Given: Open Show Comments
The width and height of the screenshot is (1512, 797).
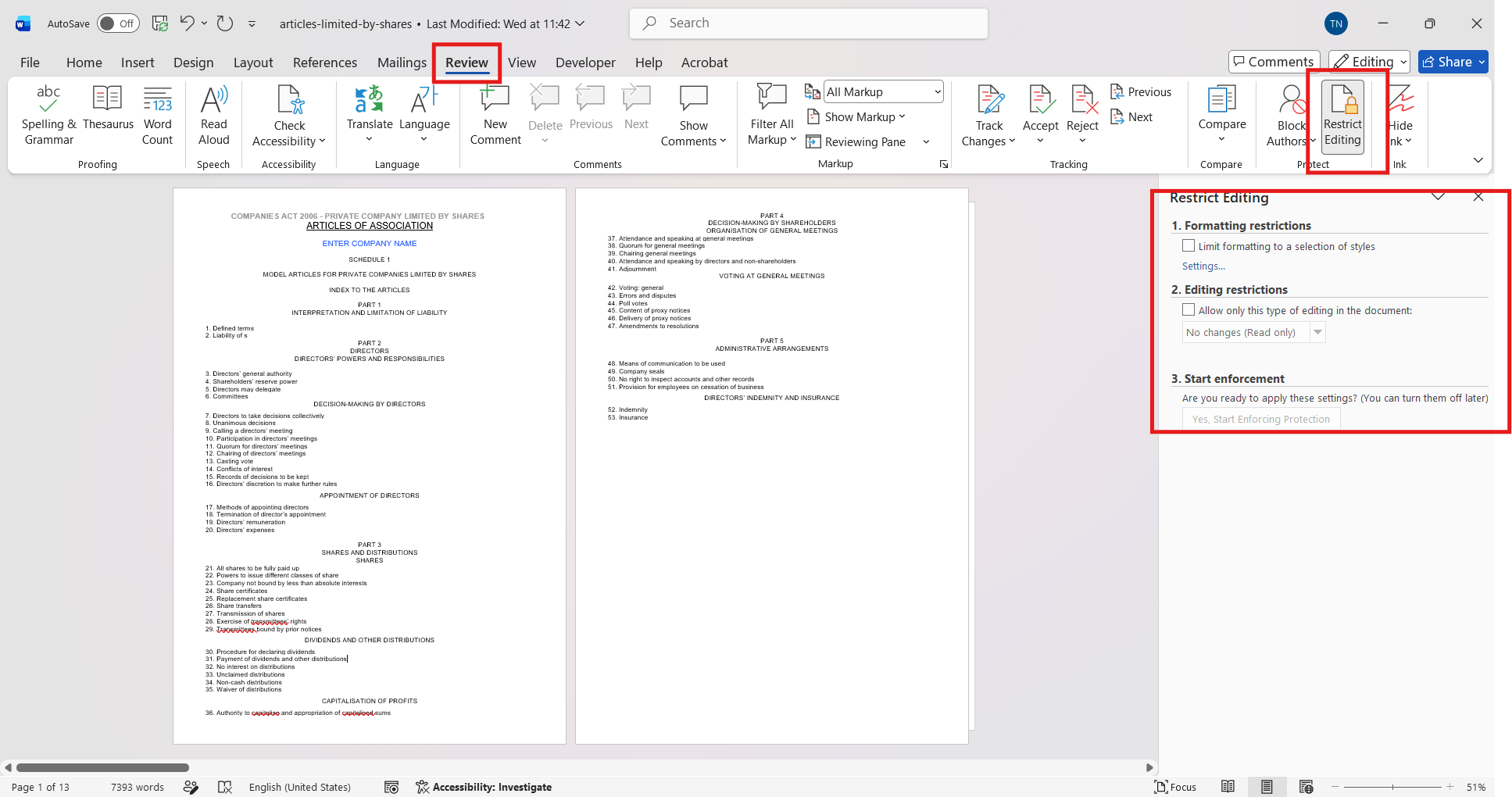Looking at the screenshot, I should pos(693,116).
